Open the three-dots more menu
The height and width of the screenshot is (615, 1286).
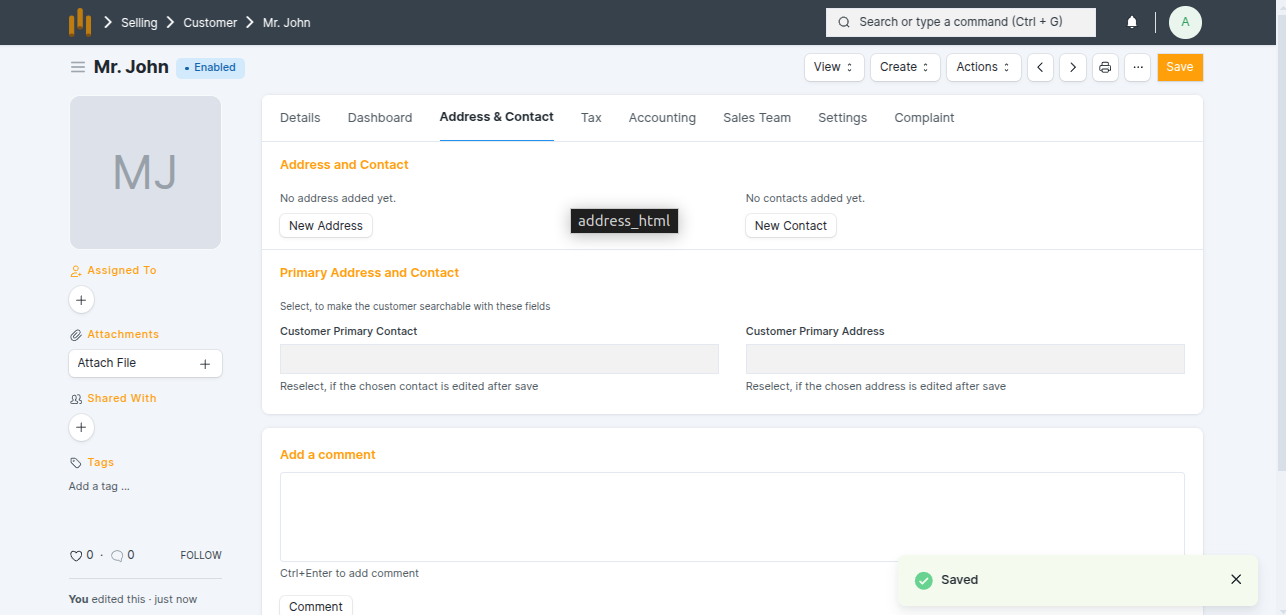click(x=1137, y=67)
